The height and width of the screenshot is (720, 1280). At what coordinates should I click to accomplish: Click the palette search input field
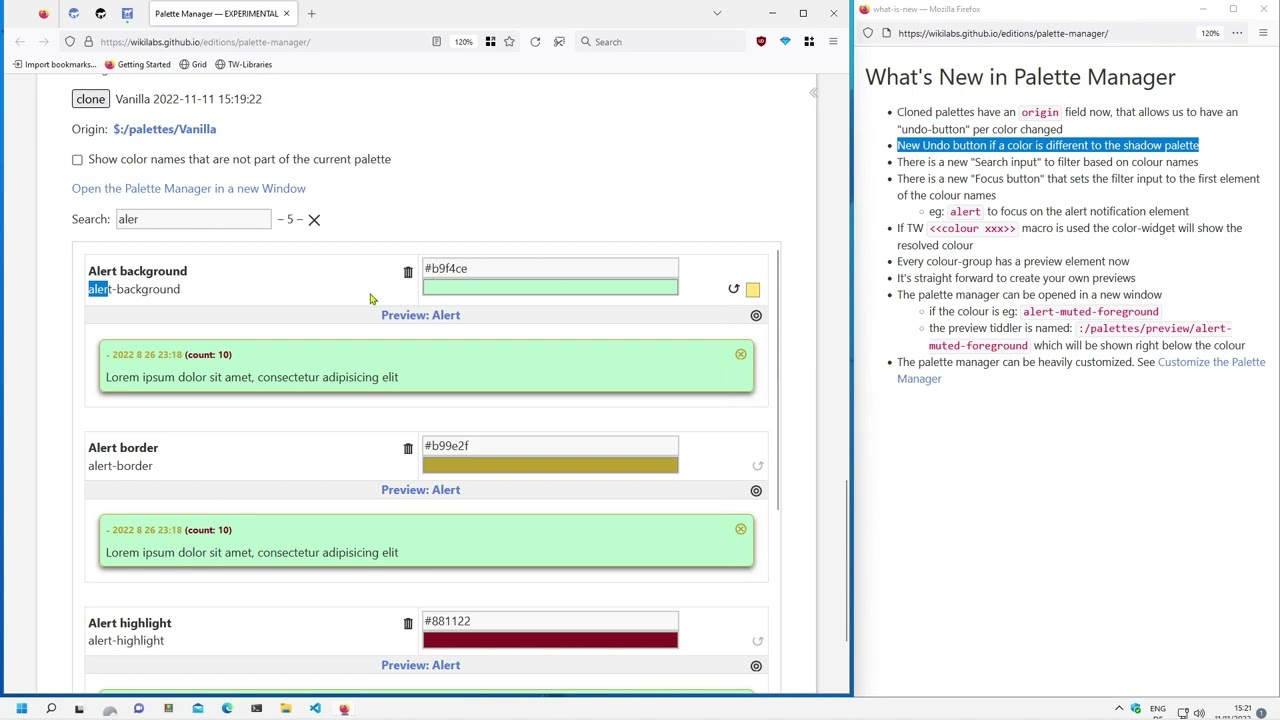click(192, 219)
